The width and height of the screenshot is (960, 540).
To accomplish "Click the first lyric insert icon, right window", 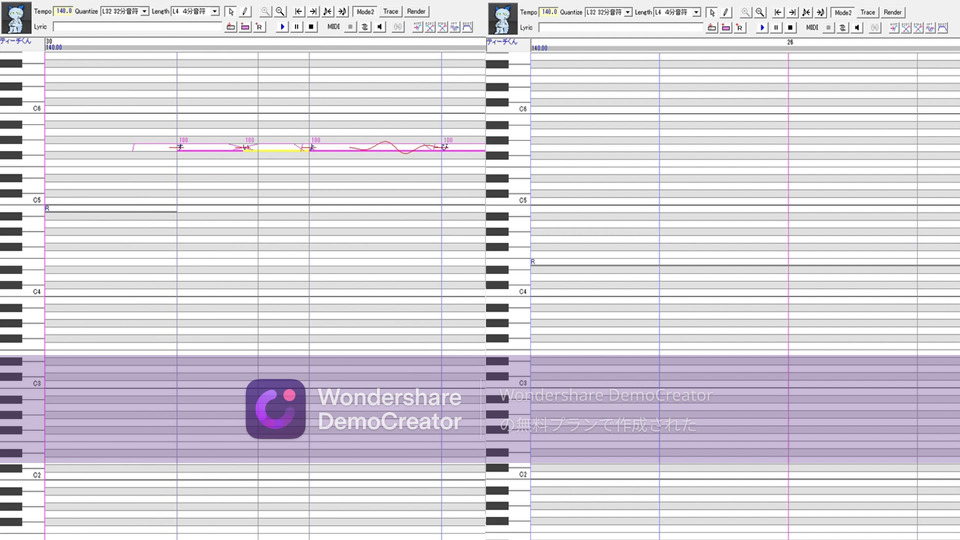I will pos(711,28).
